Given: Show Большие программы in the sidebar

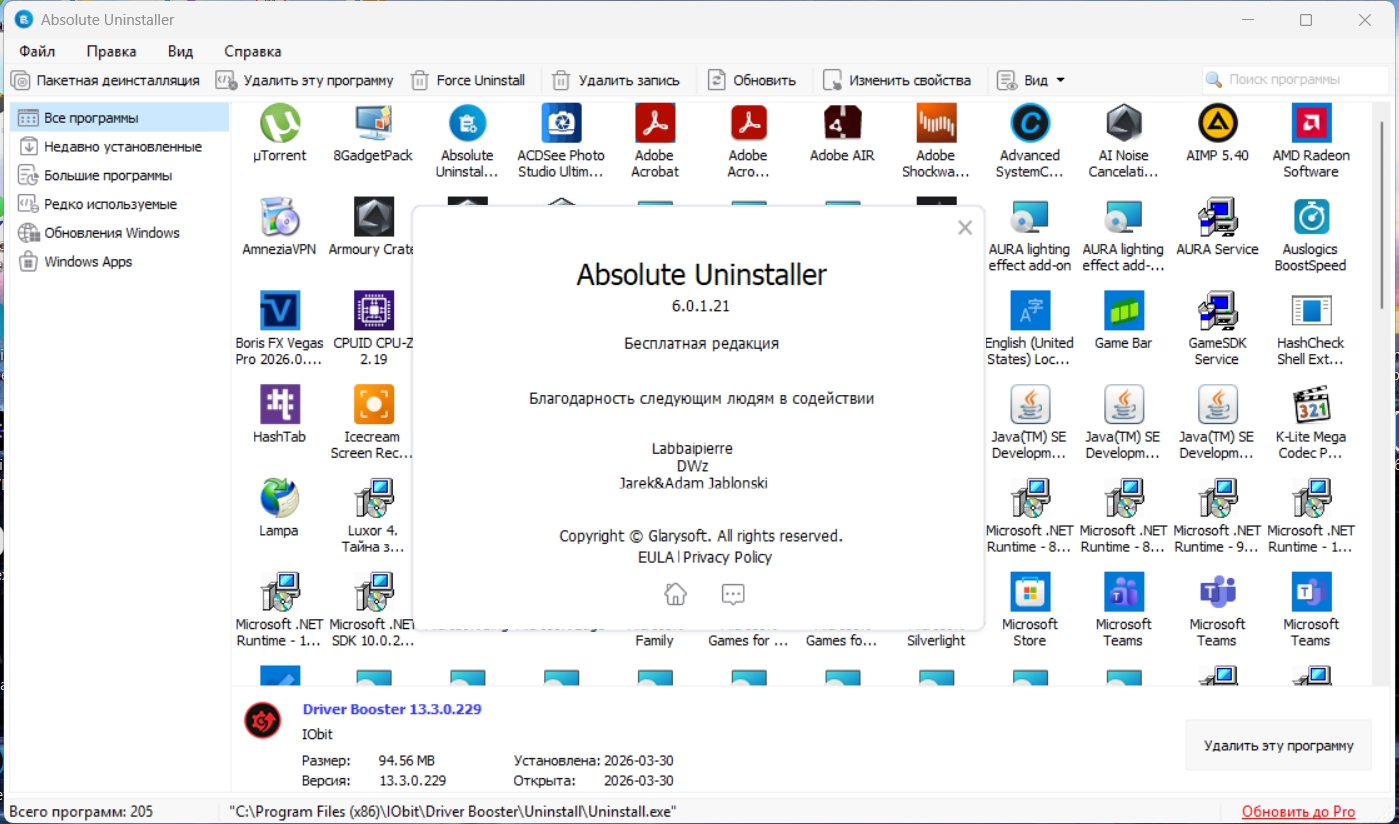Looking at the screenshot, I should (x=120, y=176).
